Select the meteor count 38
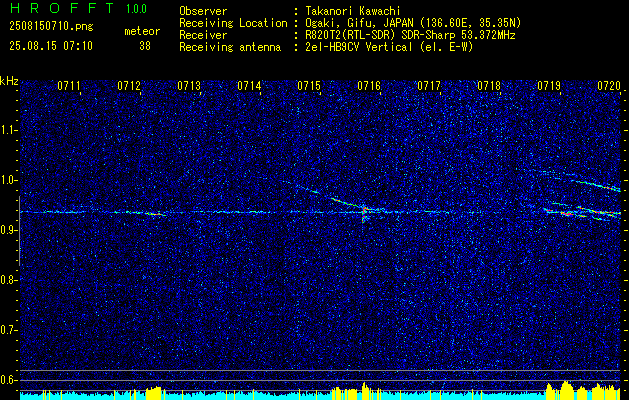The image size is (629, 400). (145, 46)
